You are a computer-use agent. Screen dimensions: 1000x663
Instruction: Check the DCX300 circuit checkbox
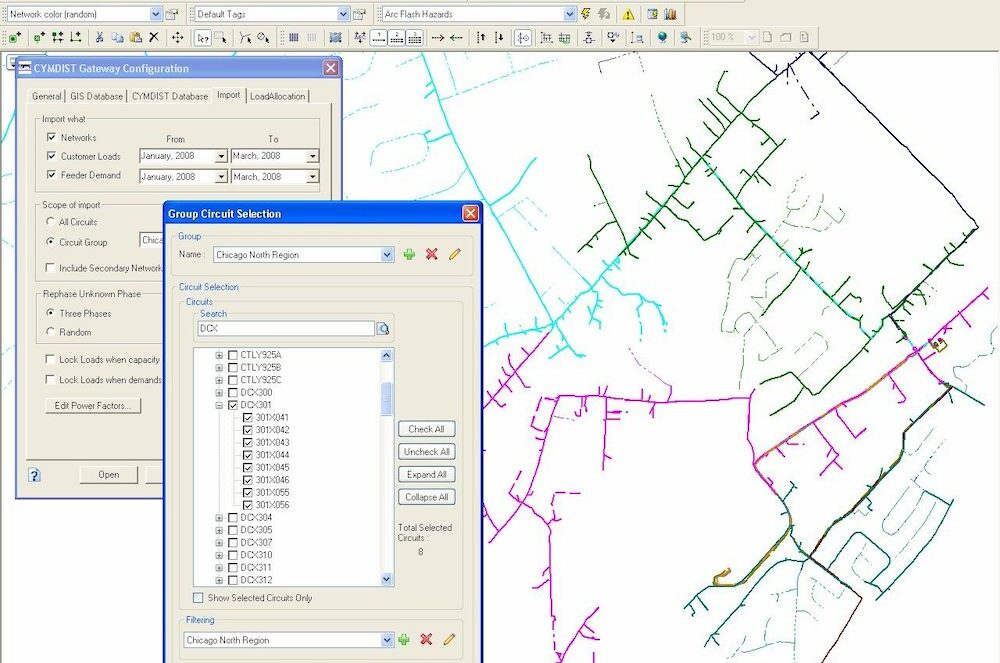[x=233, y=393]
